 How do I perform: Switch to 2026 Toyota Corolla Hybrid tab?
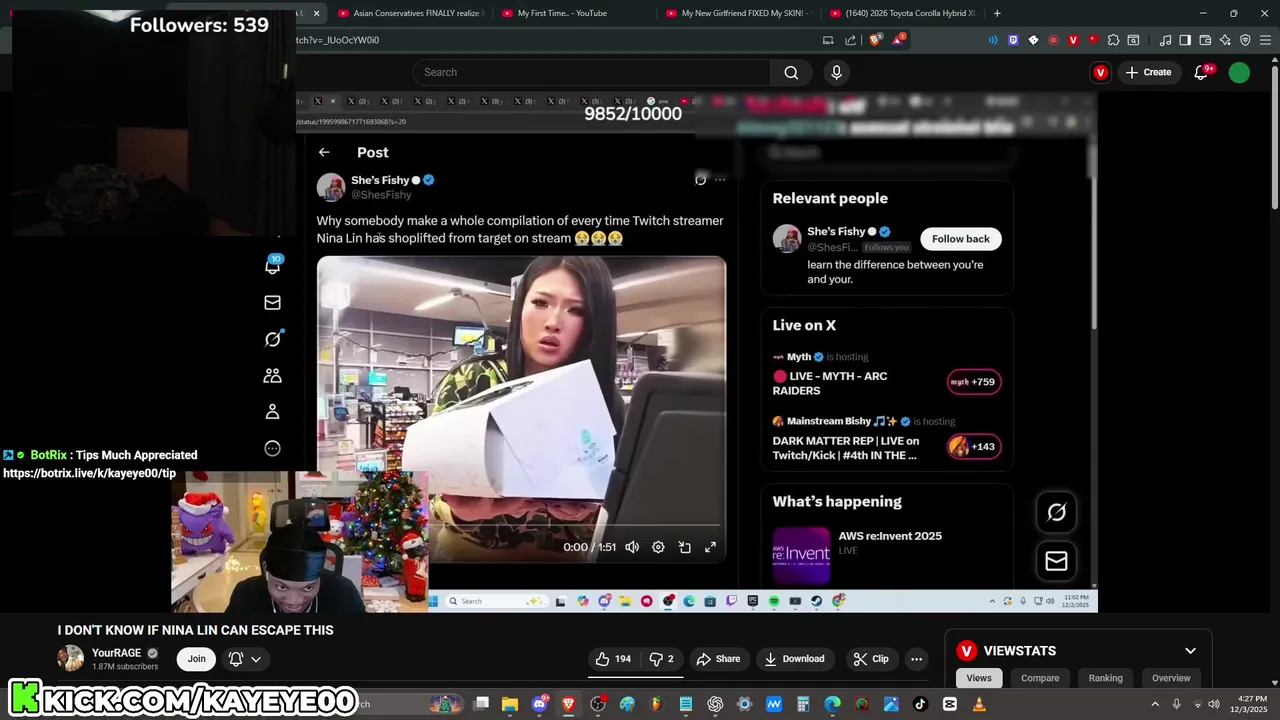click(905, 13)
